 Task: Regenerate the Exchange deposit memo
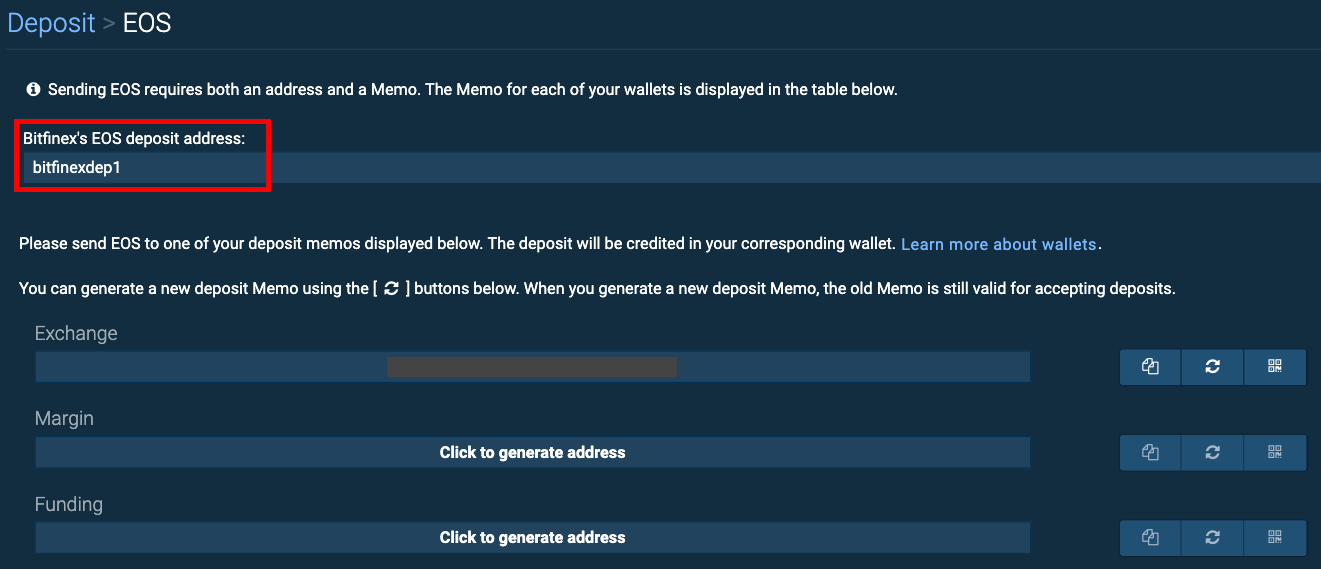(x=1212, y=367)
